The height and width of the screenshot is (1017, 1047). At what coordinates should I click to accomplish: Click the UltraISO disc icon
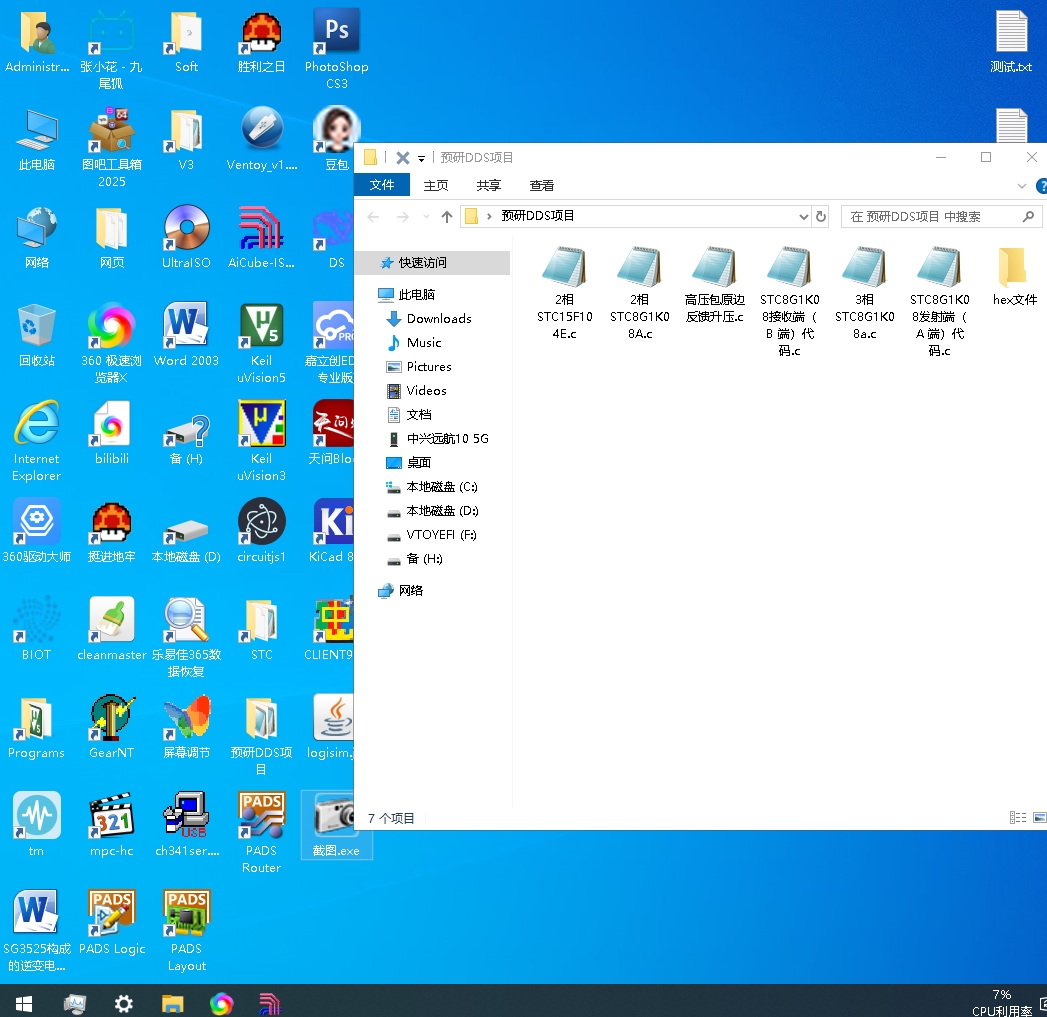186,229
